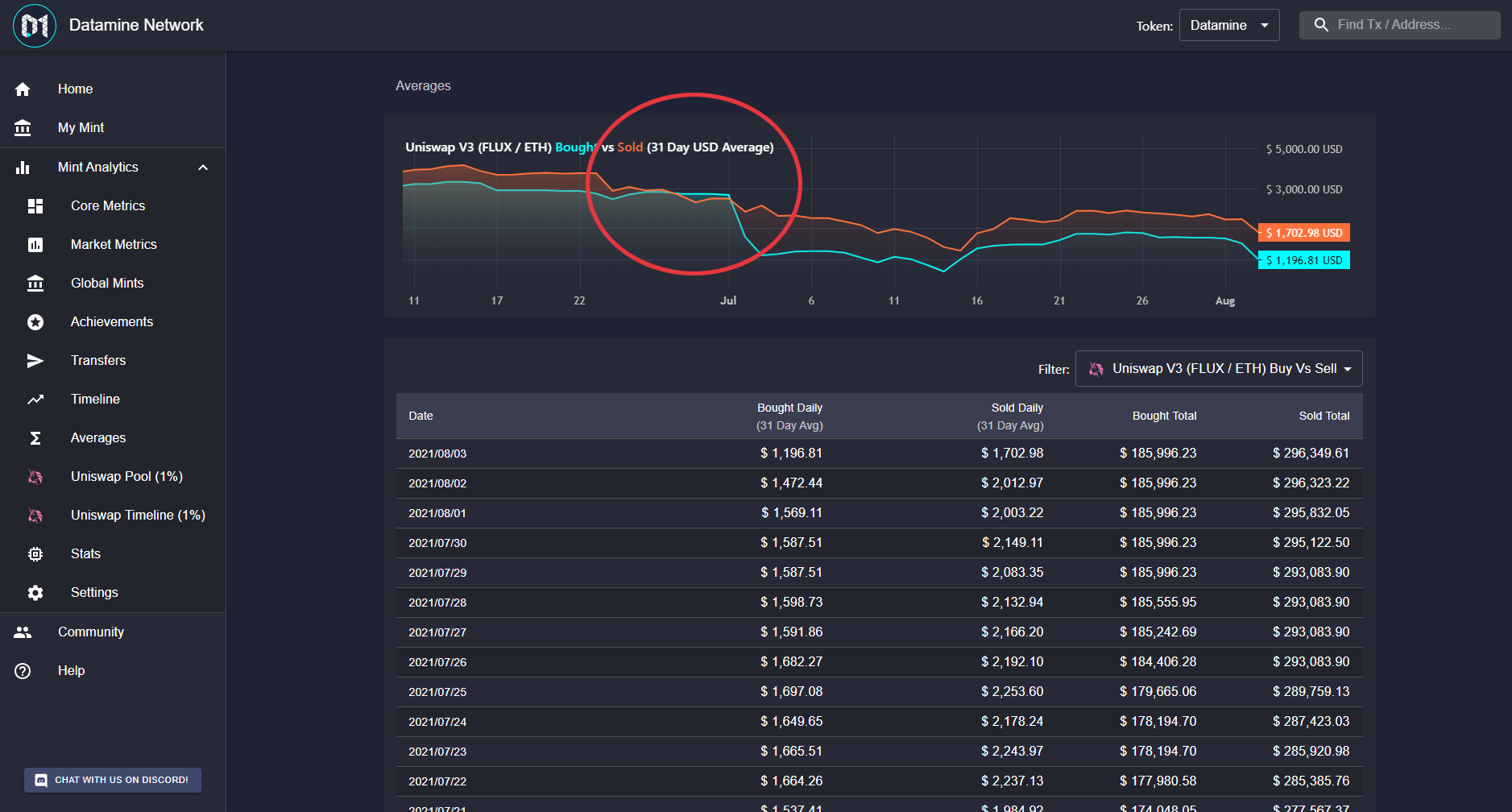This screenshot has width=1512, height=812.
Task: Open Averages page in sidebar
Action: click(x=113, y=438)
